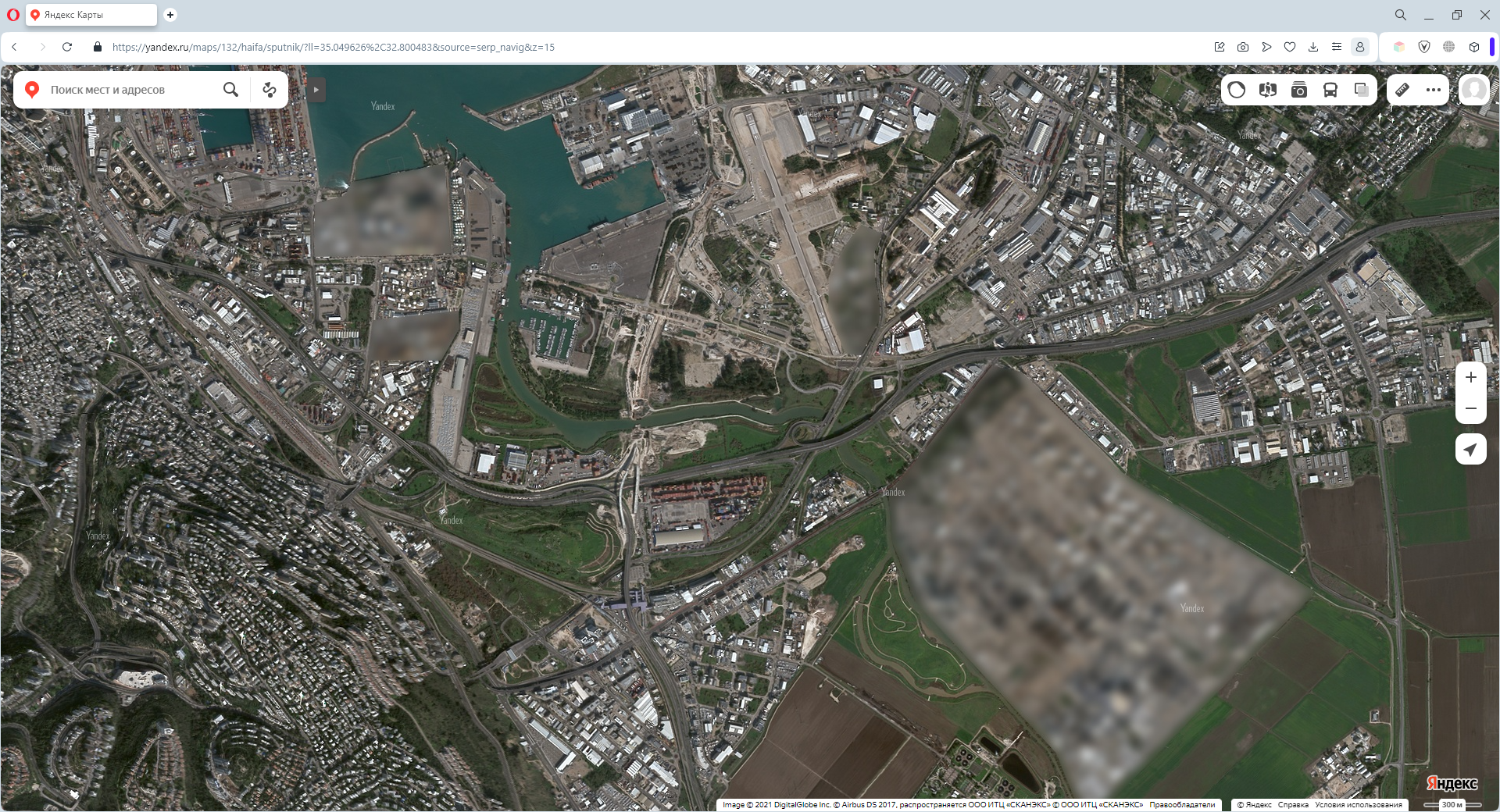
Task: Enable street panoramas layer
Action: pos(1268,90)
